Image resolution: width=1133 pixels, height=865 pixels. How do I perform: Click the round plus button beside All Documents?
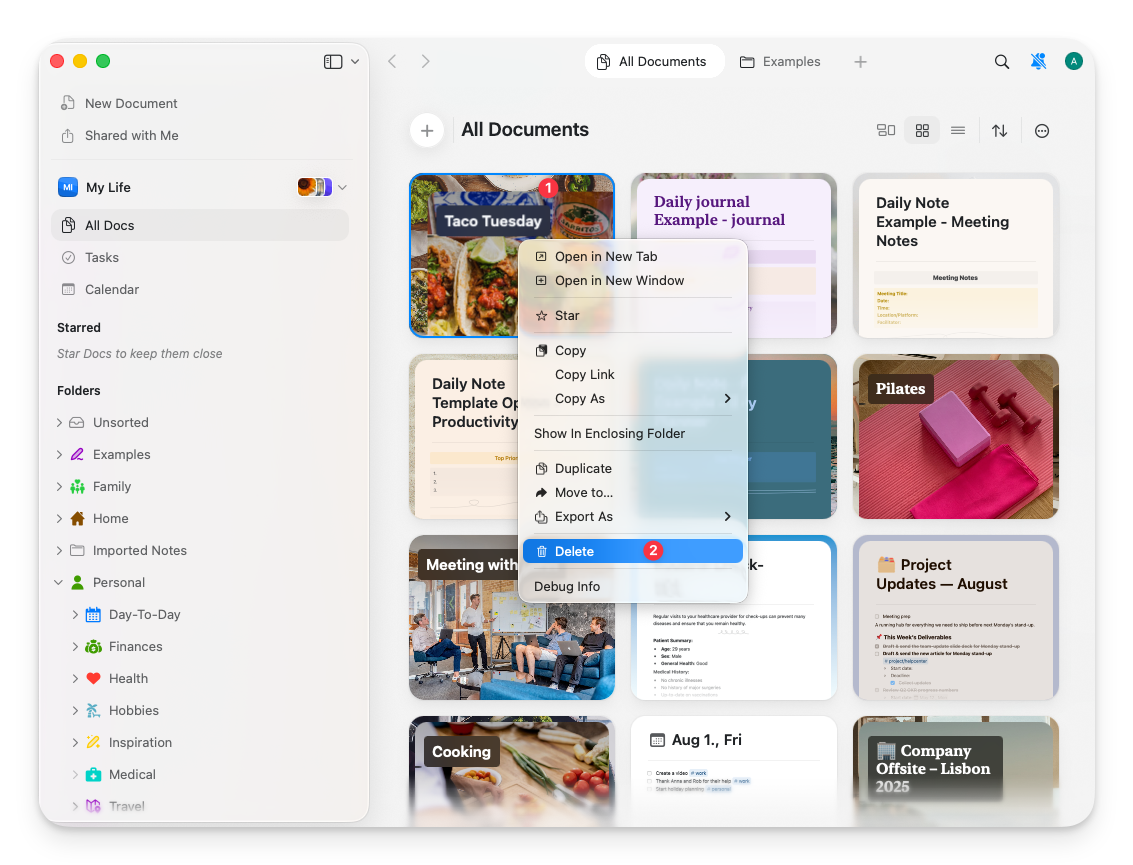tap(427, 131)
